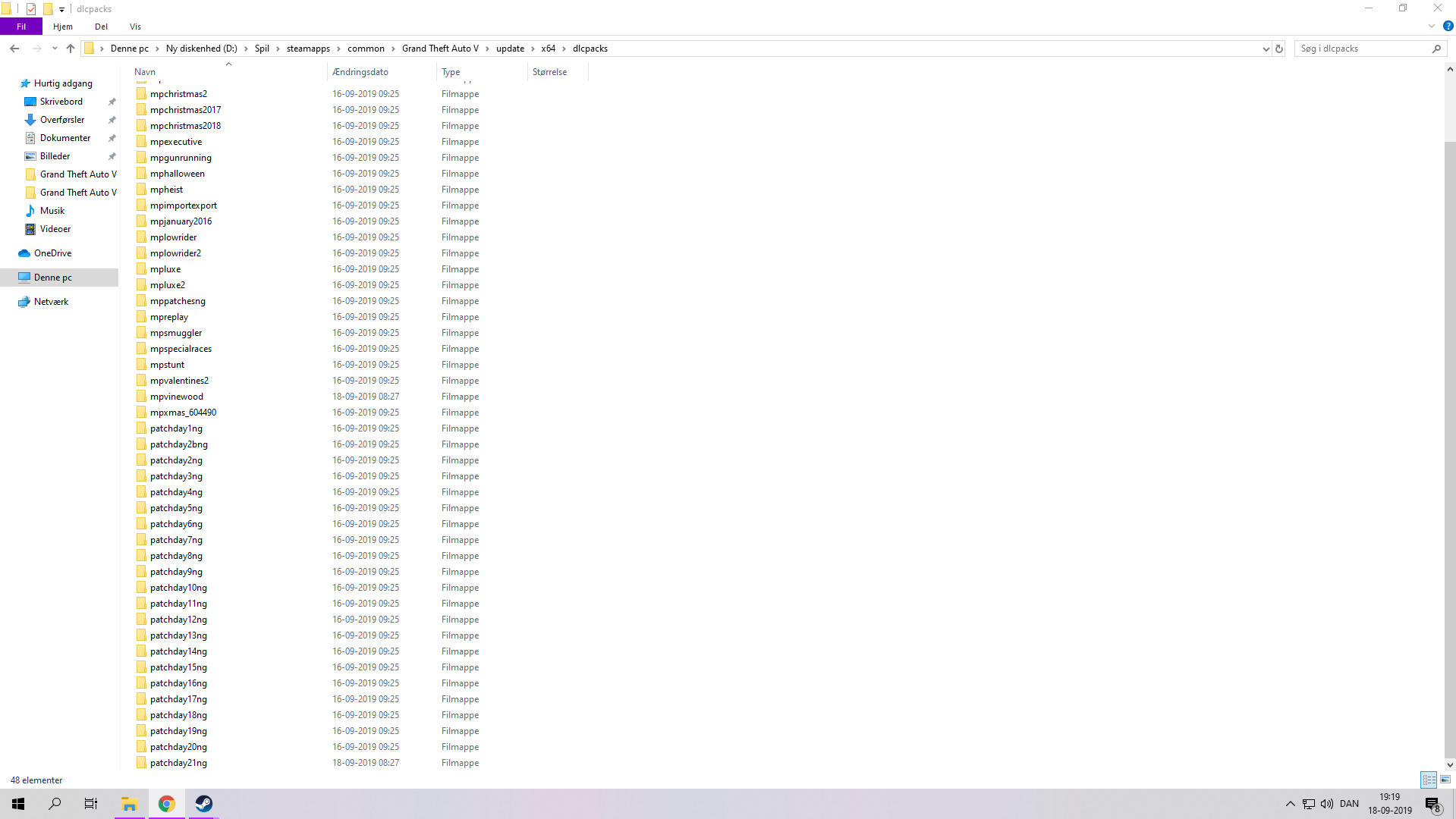Refresh the dlcpacks folder view

click(1279, 49)
